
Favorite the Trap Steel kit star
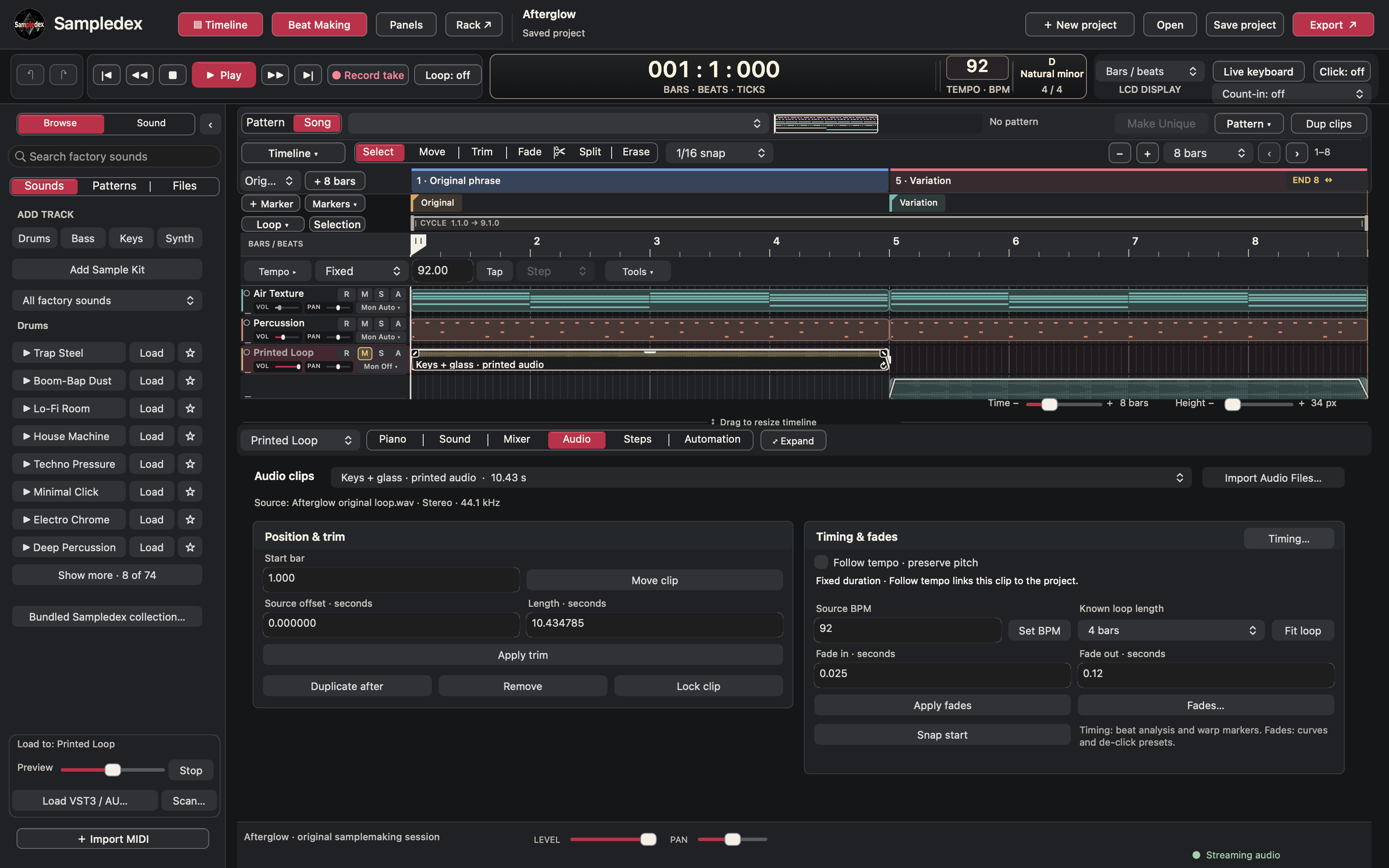[190, 352]
